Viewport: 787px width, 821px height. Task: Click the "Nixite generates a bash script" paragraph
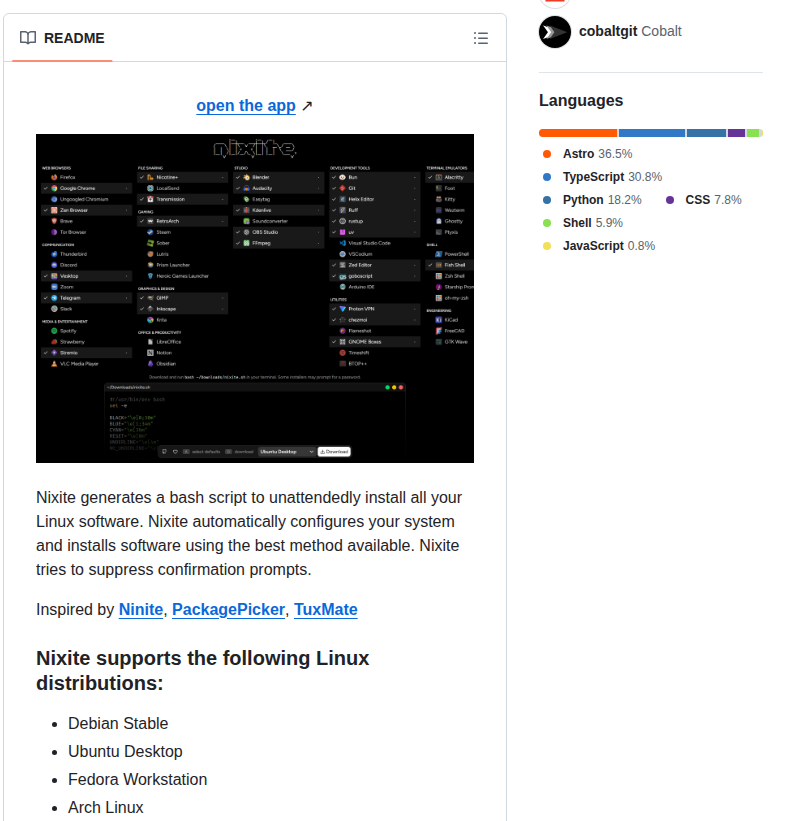click(249, 534)
